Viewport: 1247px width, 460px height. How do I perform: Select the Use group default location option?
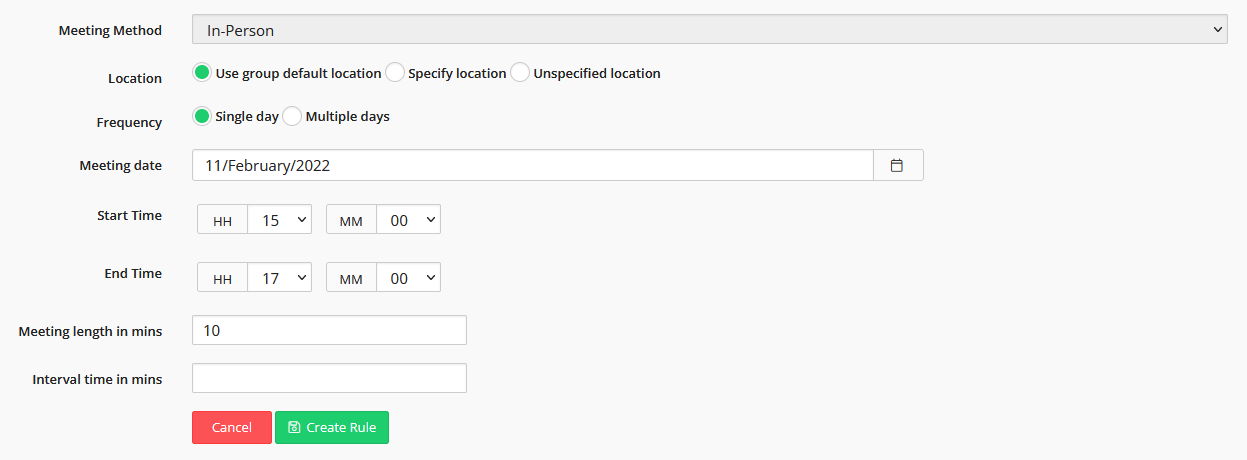pos(202,73)
